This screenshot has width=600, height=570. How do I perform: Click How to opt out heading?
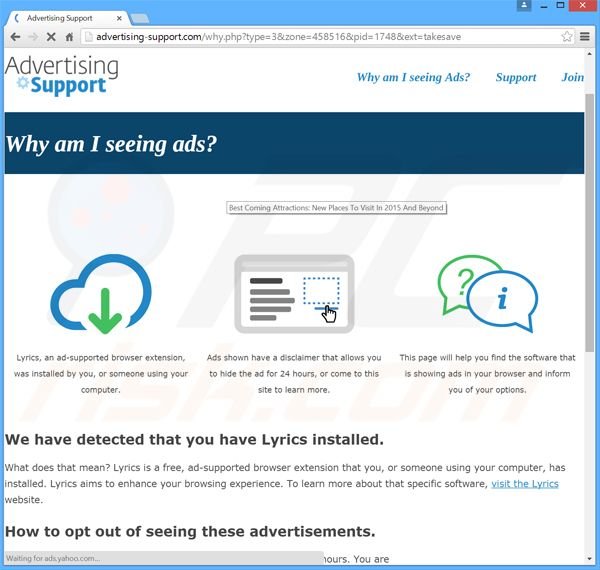190,531
